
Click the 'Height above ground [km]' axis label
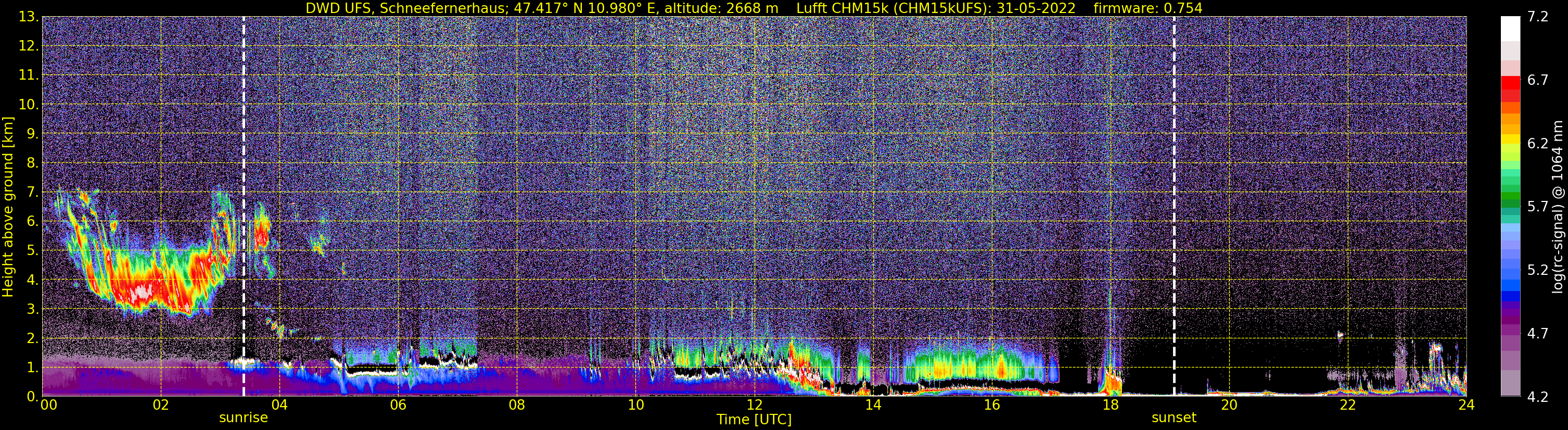coord(8,207)
